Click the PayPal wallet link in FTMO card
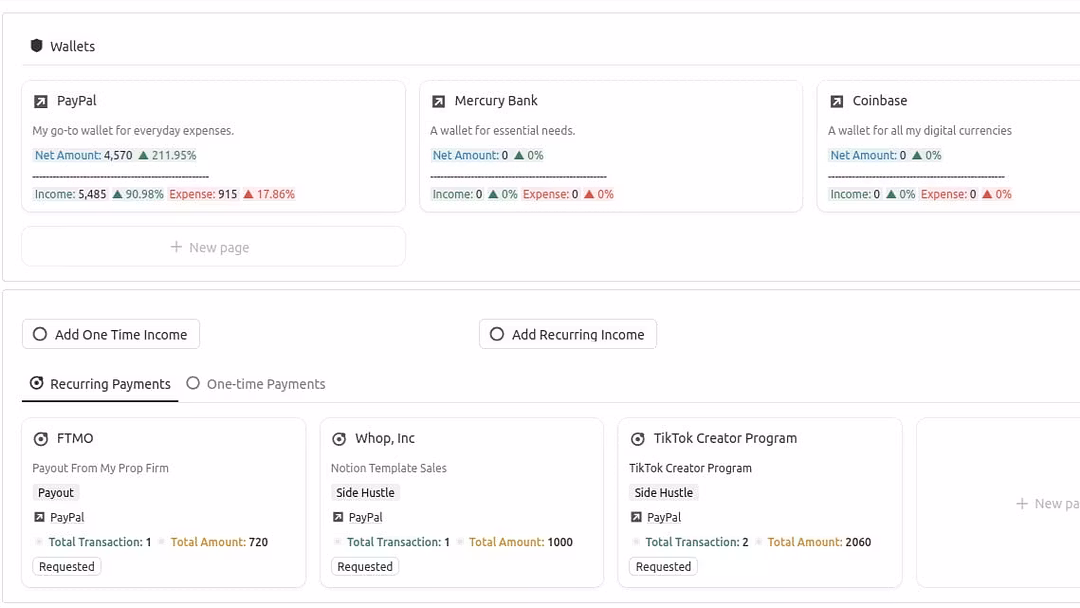Image resolution: width=1080 pixels, height=608 pixels. click(x=67, y=517)
